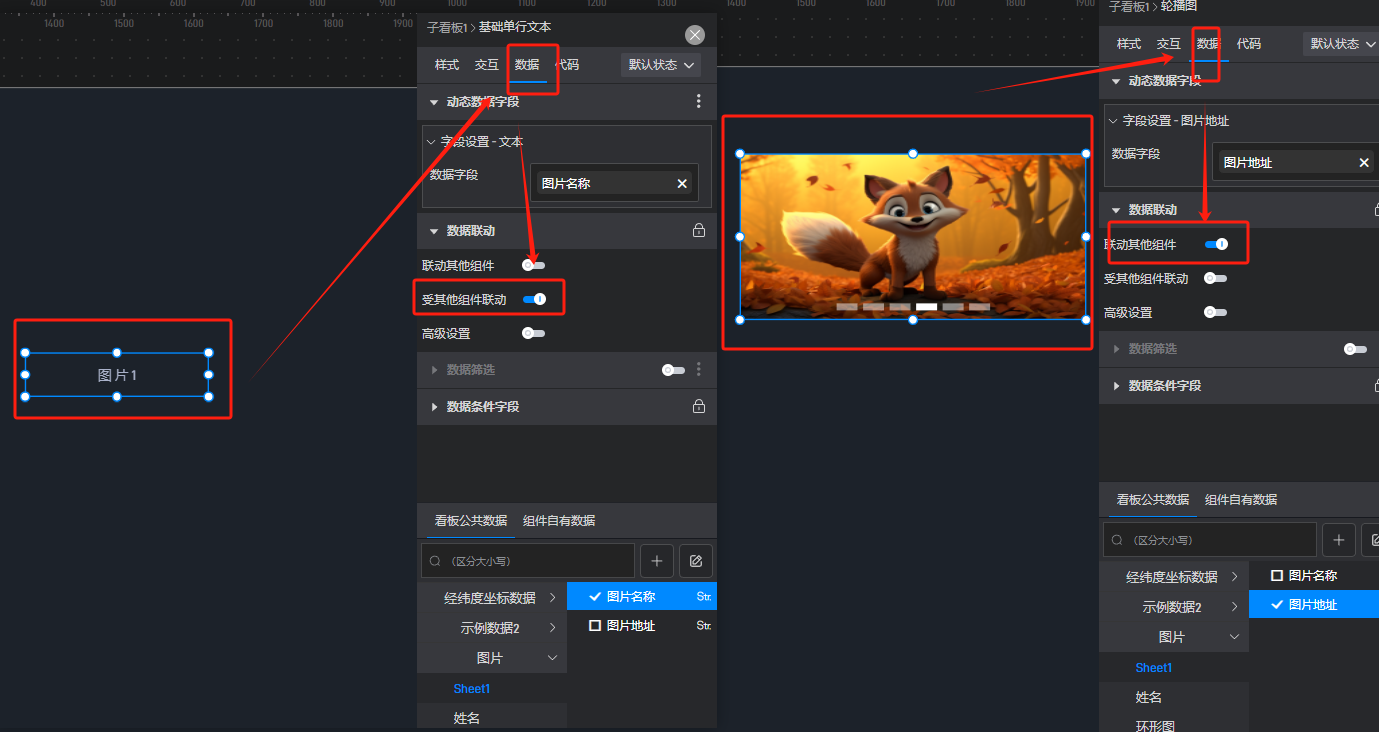1379x732 pixels.
Task: Disable 联动其他组件 switch in 轮播图 panel
Action: [x=1216, y=244]
